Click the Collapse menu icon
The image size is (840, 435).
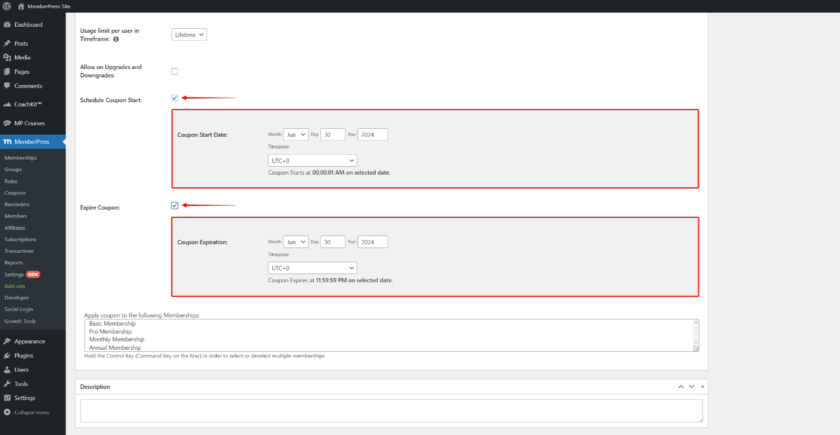(7, 411)
